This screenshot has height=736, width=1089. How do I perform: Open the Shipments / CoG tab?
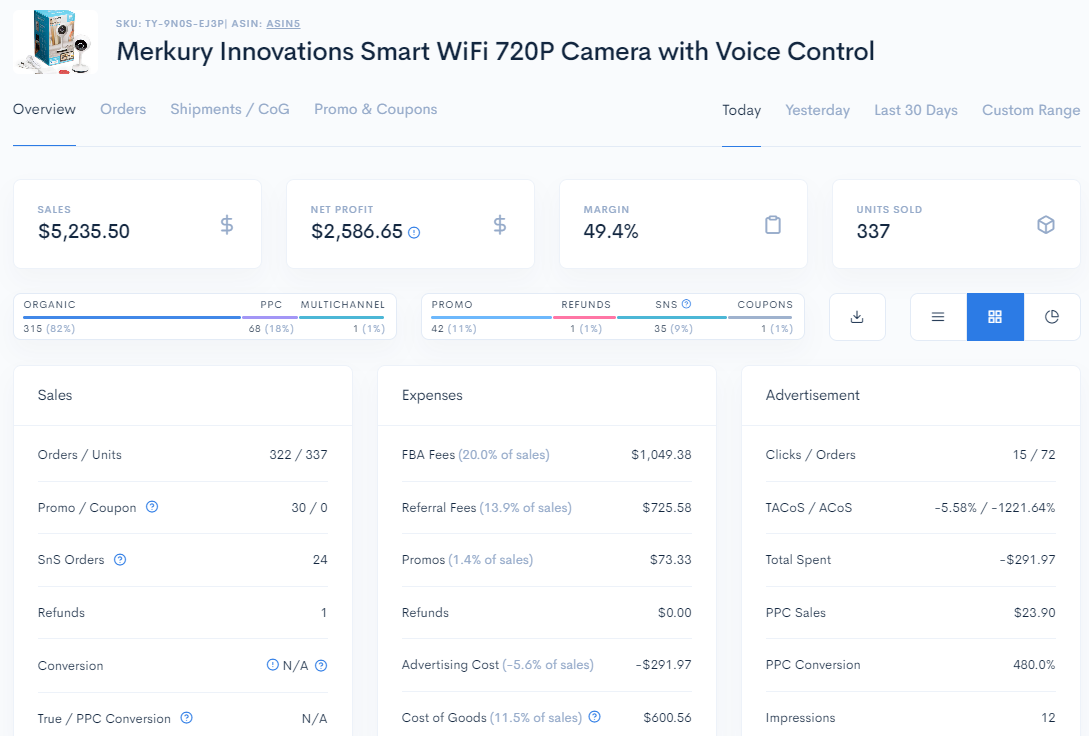click(x=230, y=110)
